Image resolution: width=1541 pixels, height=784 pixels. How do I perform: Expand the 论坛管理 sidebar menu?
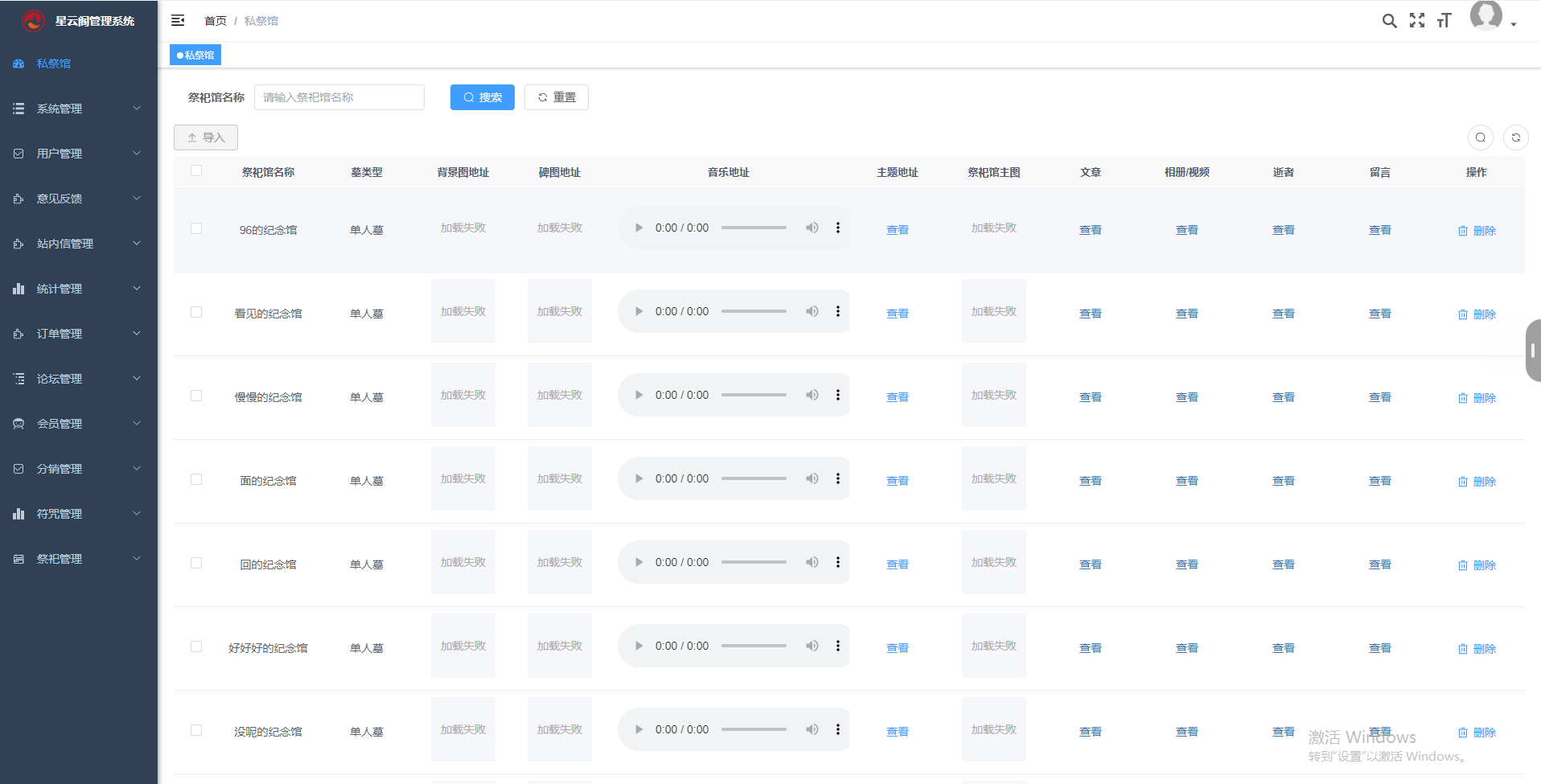click(79, 379)
